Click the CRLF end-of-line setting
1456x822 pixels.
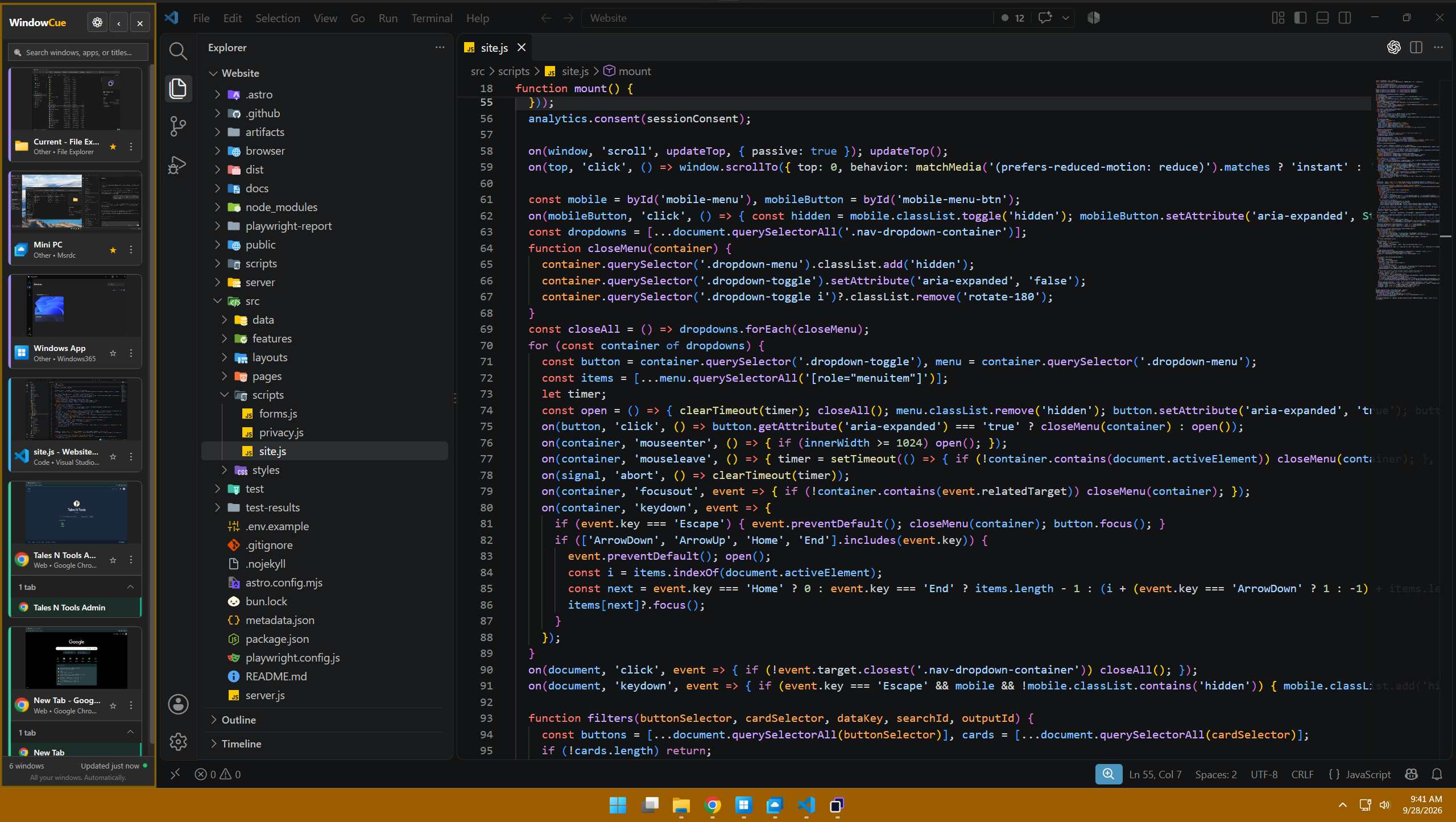[1302, 774]
